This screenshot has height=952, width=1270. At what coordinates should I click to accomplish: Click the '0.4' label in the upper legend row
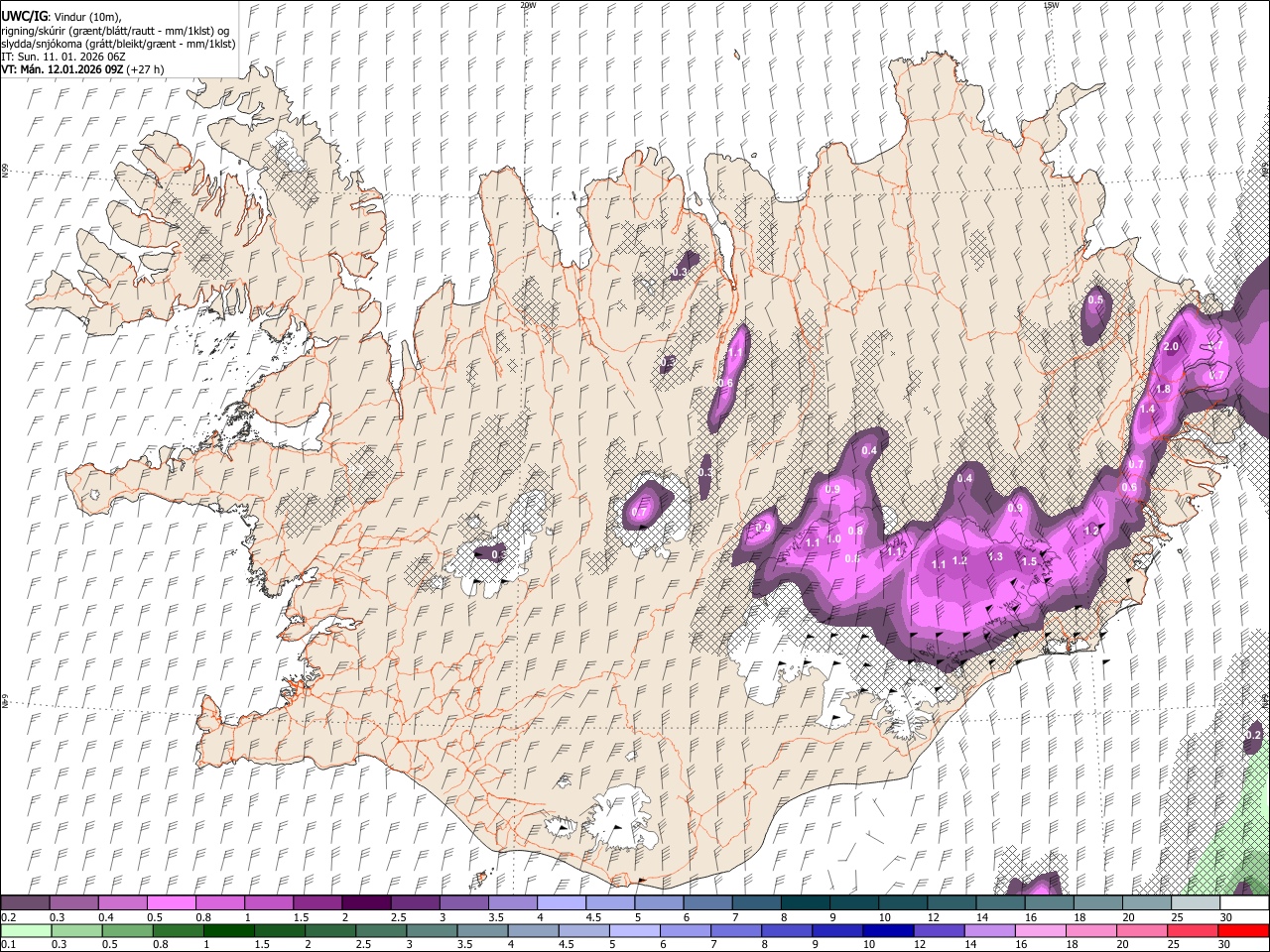click(x=106, y=917)
